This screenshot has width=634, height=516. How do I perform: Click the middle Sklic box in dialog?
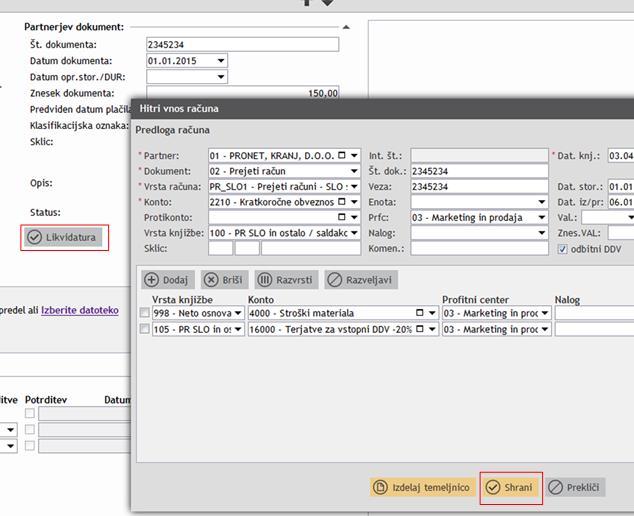pos(247,248)
